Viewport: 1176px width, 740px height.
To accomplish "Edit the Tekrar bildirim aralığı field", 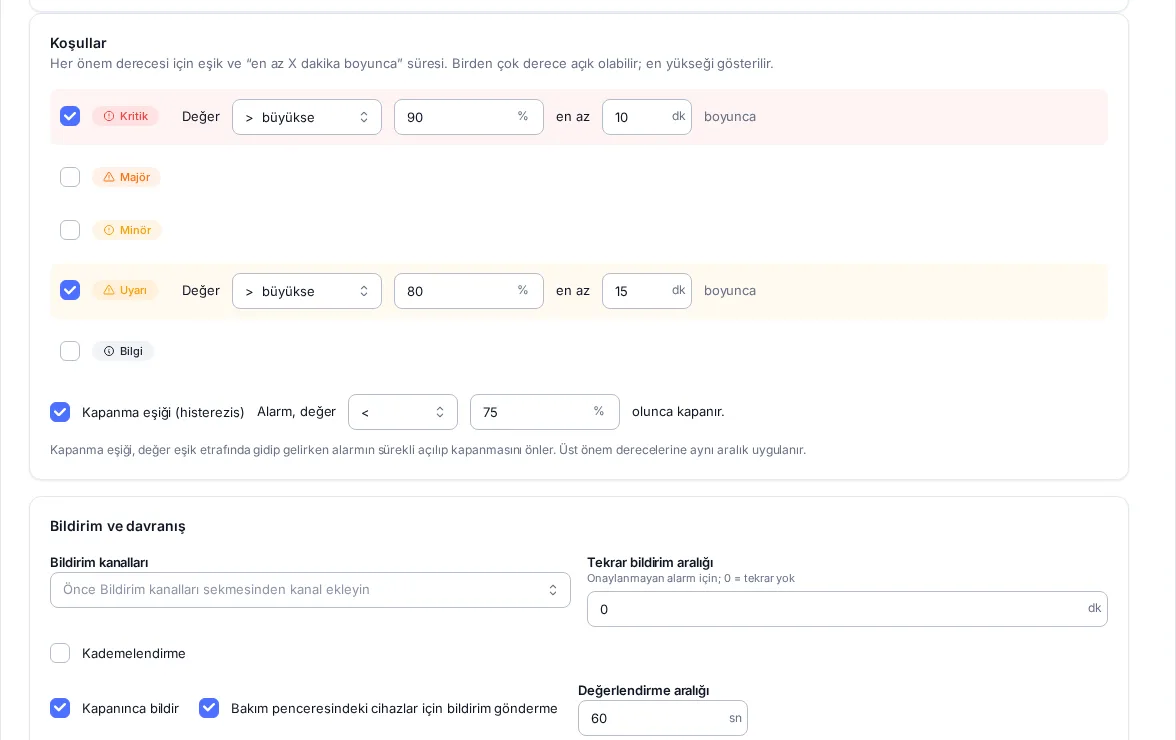I will click(848, 609).
